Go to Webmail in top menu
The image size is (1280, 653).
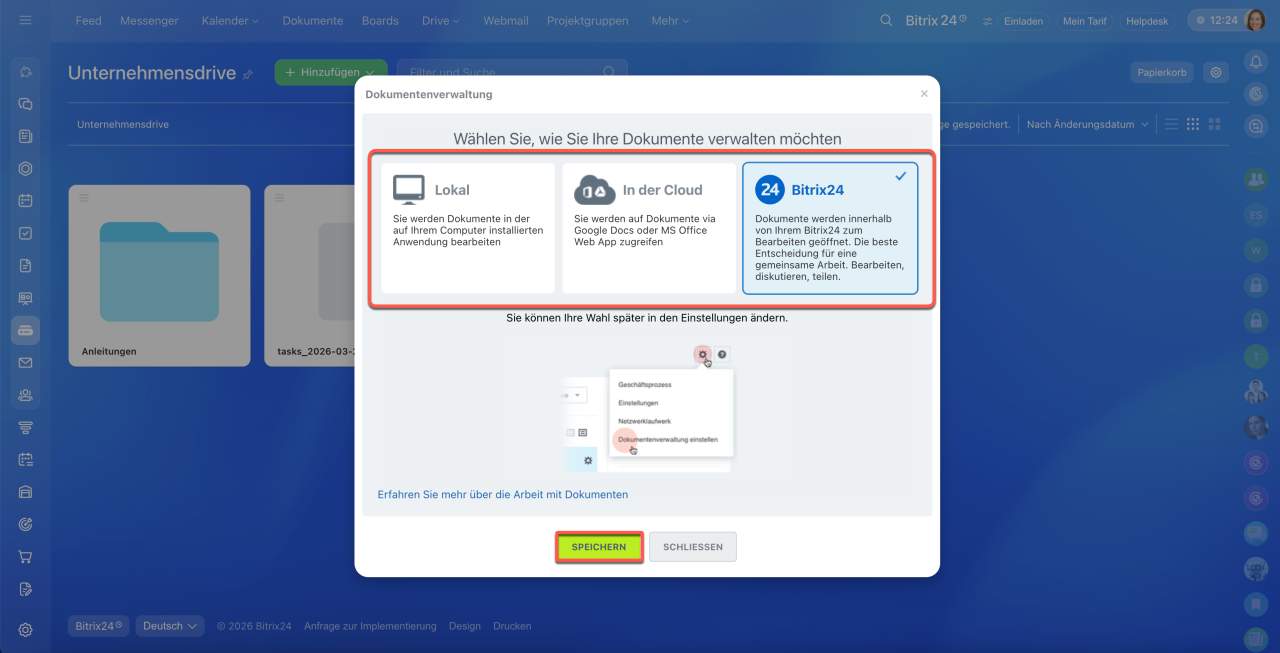point(505,21)
